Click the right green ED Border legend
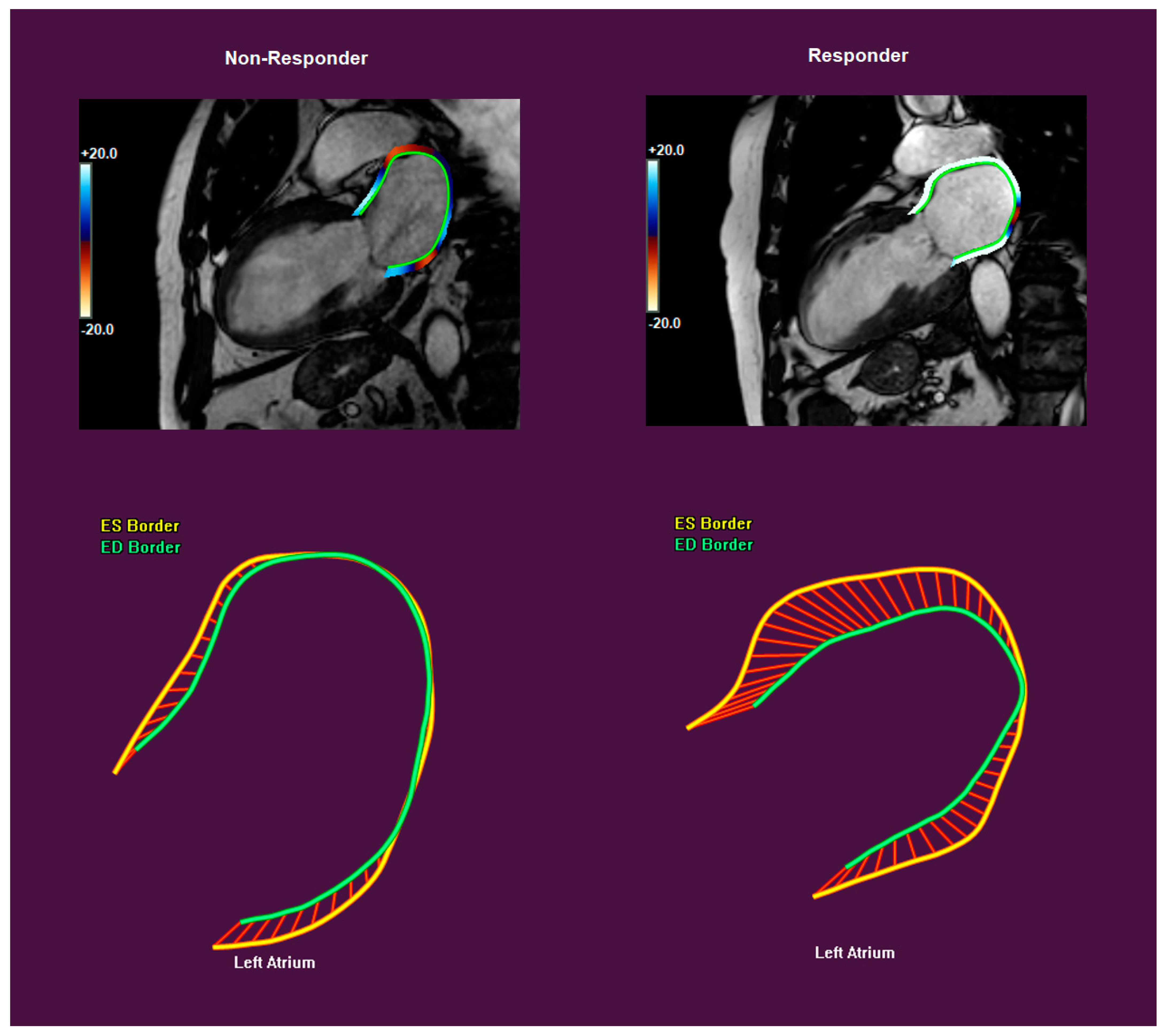Screen dimensions: 1167x1036 [714, 544]
